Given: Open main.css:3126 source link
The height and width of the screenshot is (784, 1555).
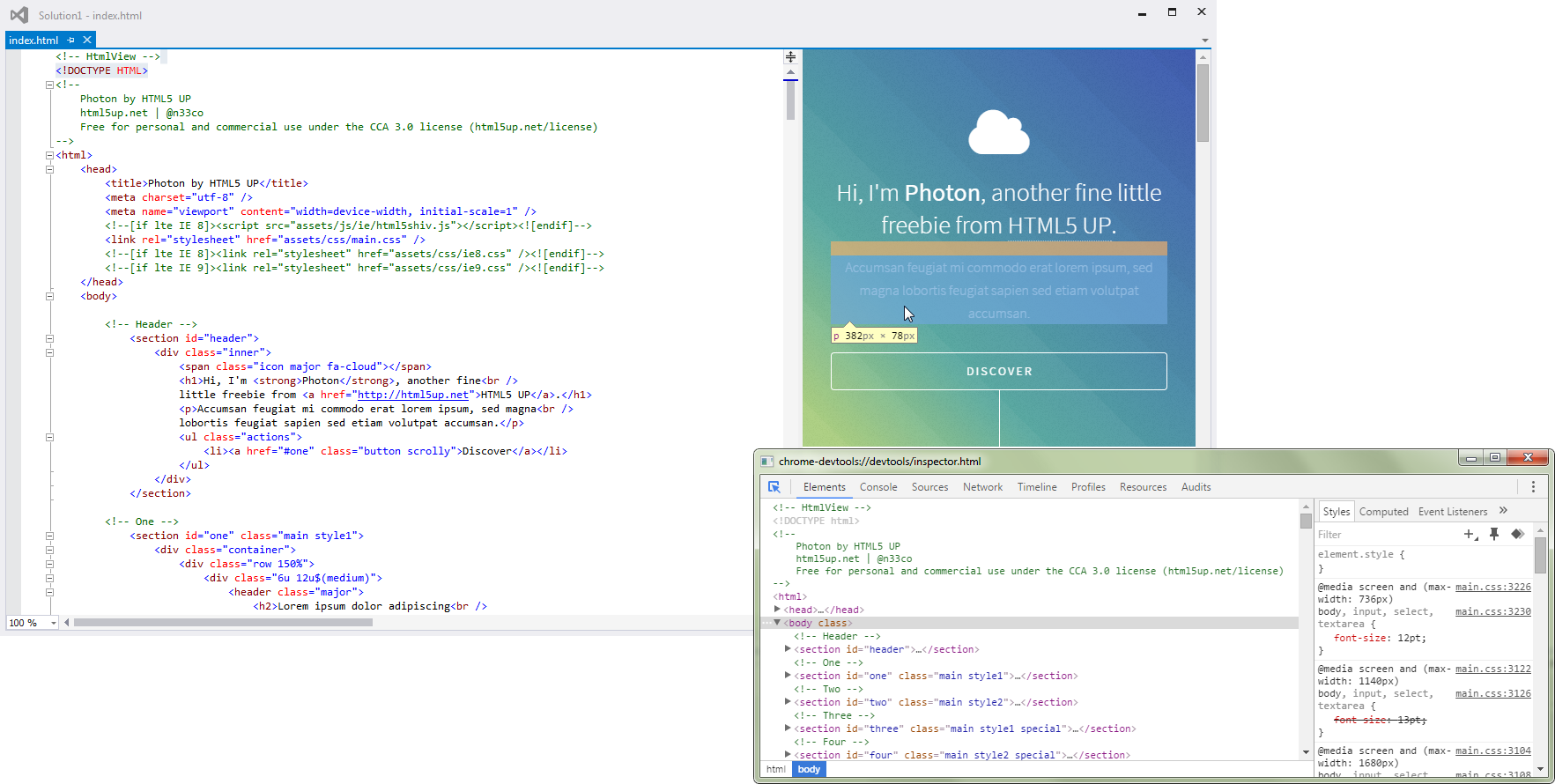Looking at the screenshot, I should coord(1492,693).
